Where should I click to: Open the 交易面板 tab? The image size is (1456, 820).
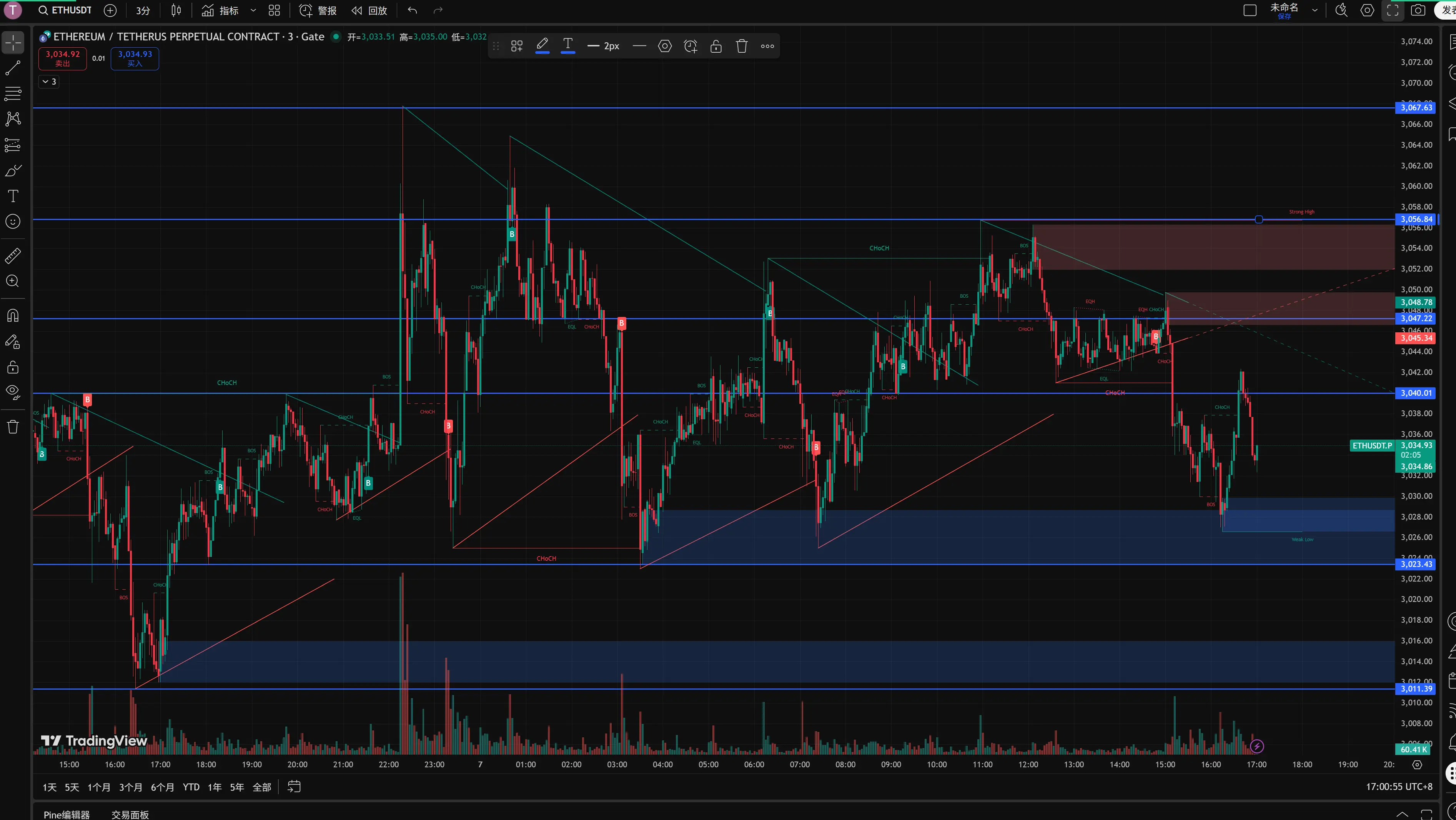click(x=130, y=814)
